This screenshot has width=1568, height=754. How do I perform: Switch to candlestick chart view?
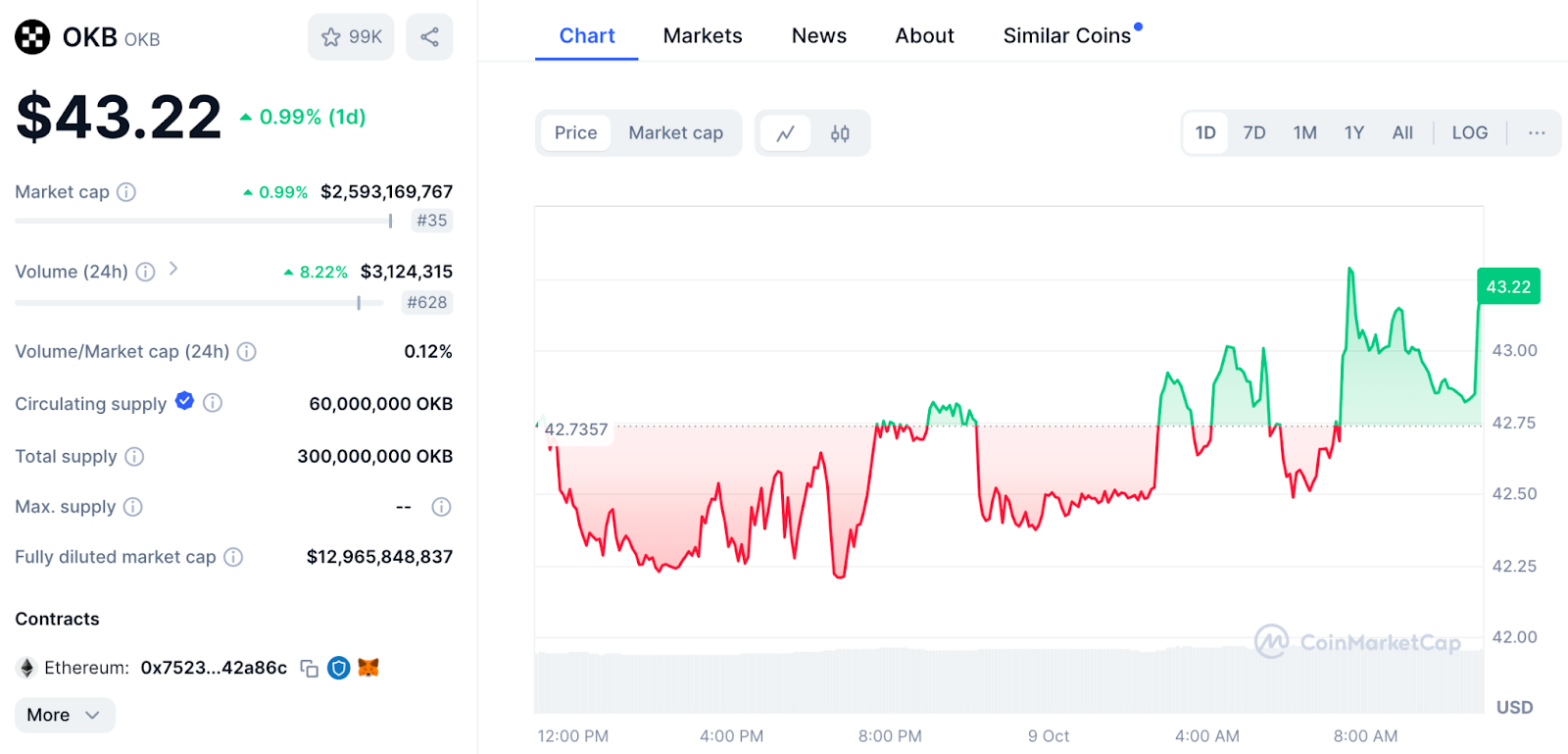(840, 133)
